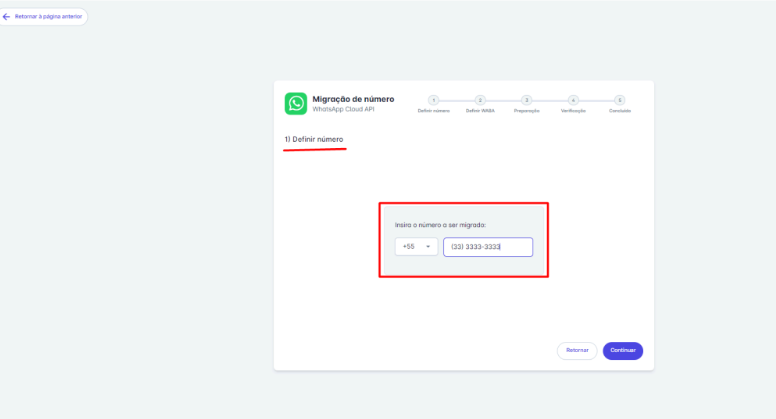Click the caret arrow beside +55
This screenshot has height=419, width=776.
428,246
